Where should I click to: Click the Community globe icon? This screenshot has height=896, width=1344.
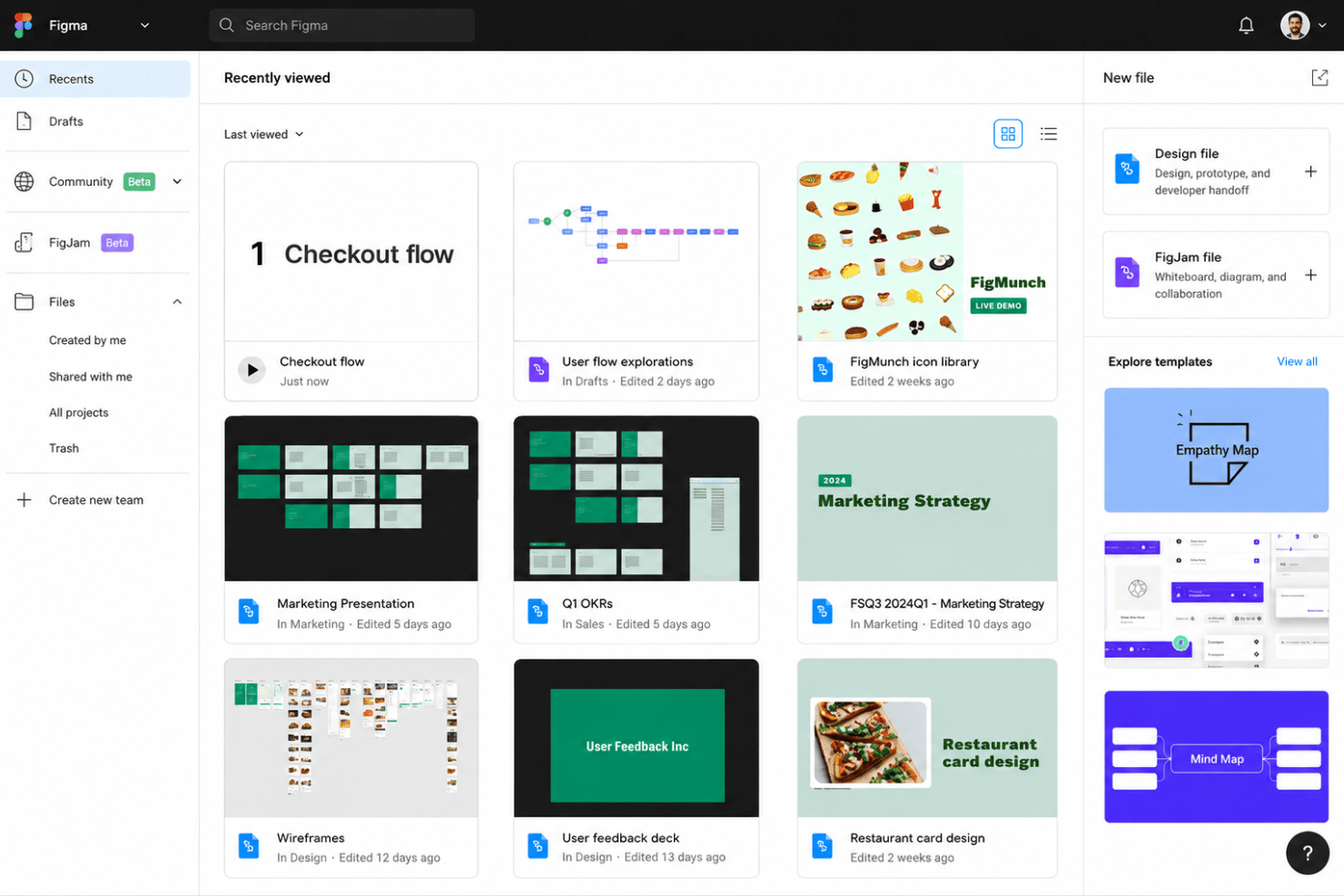[x=25, y=182]
